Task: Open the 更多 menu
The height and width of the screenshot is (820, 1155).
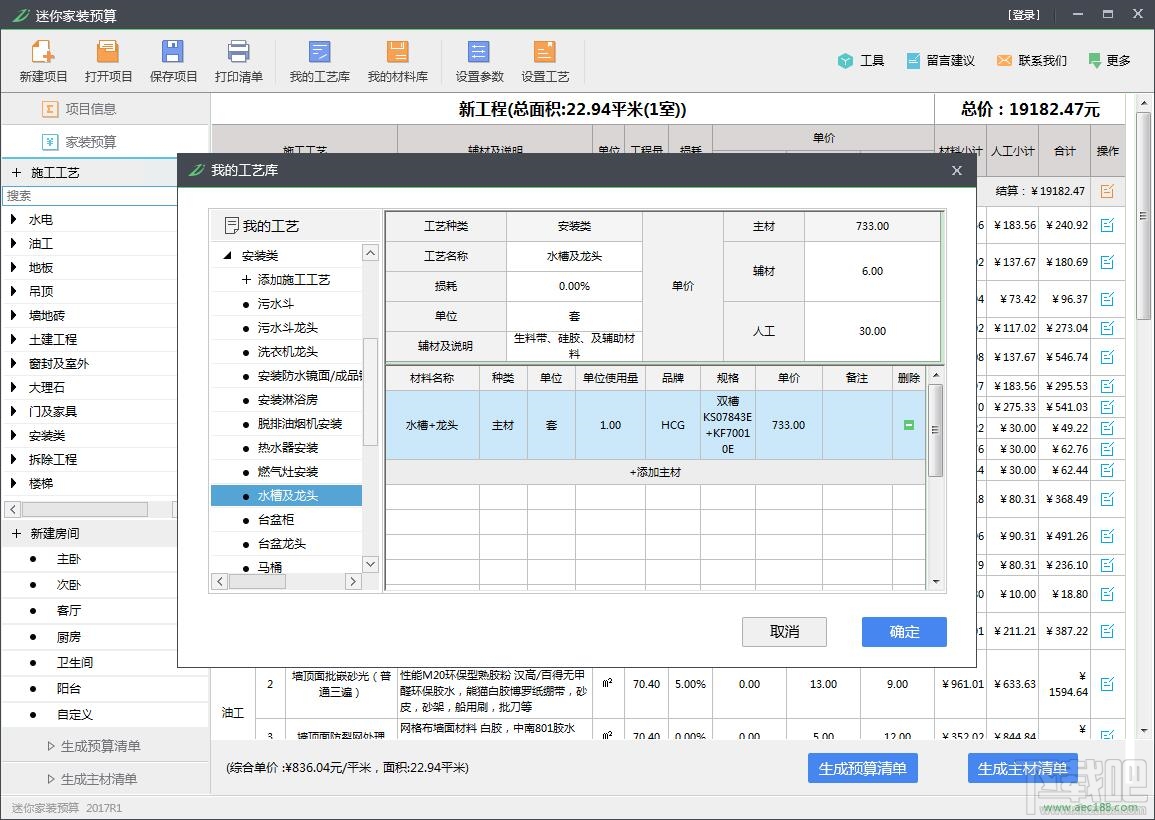Action: tap(1110, 60)
